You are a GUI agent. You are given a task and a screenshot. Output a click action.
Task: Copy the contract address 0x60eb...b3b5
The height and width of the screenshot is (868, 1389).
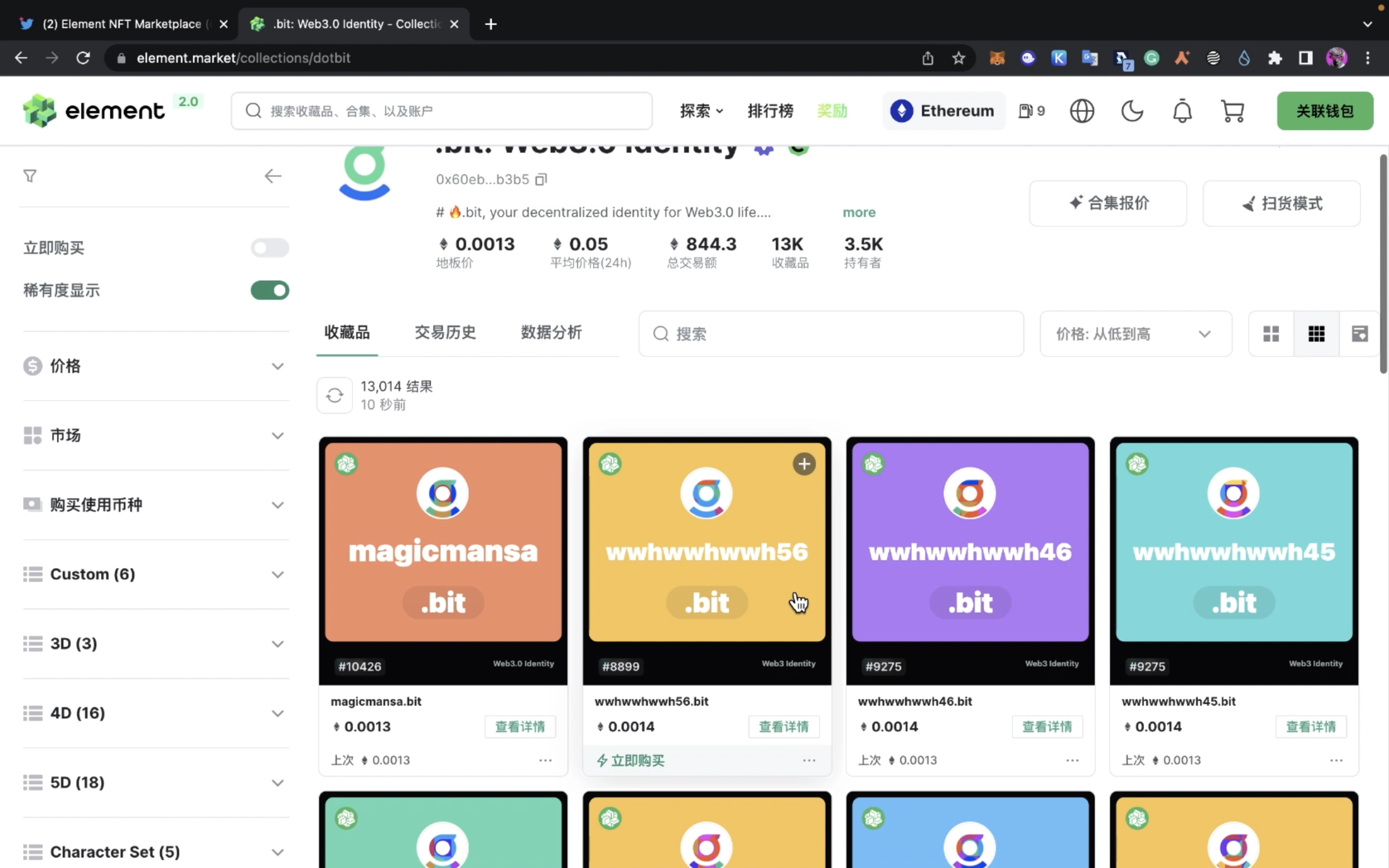coord(541,179)
